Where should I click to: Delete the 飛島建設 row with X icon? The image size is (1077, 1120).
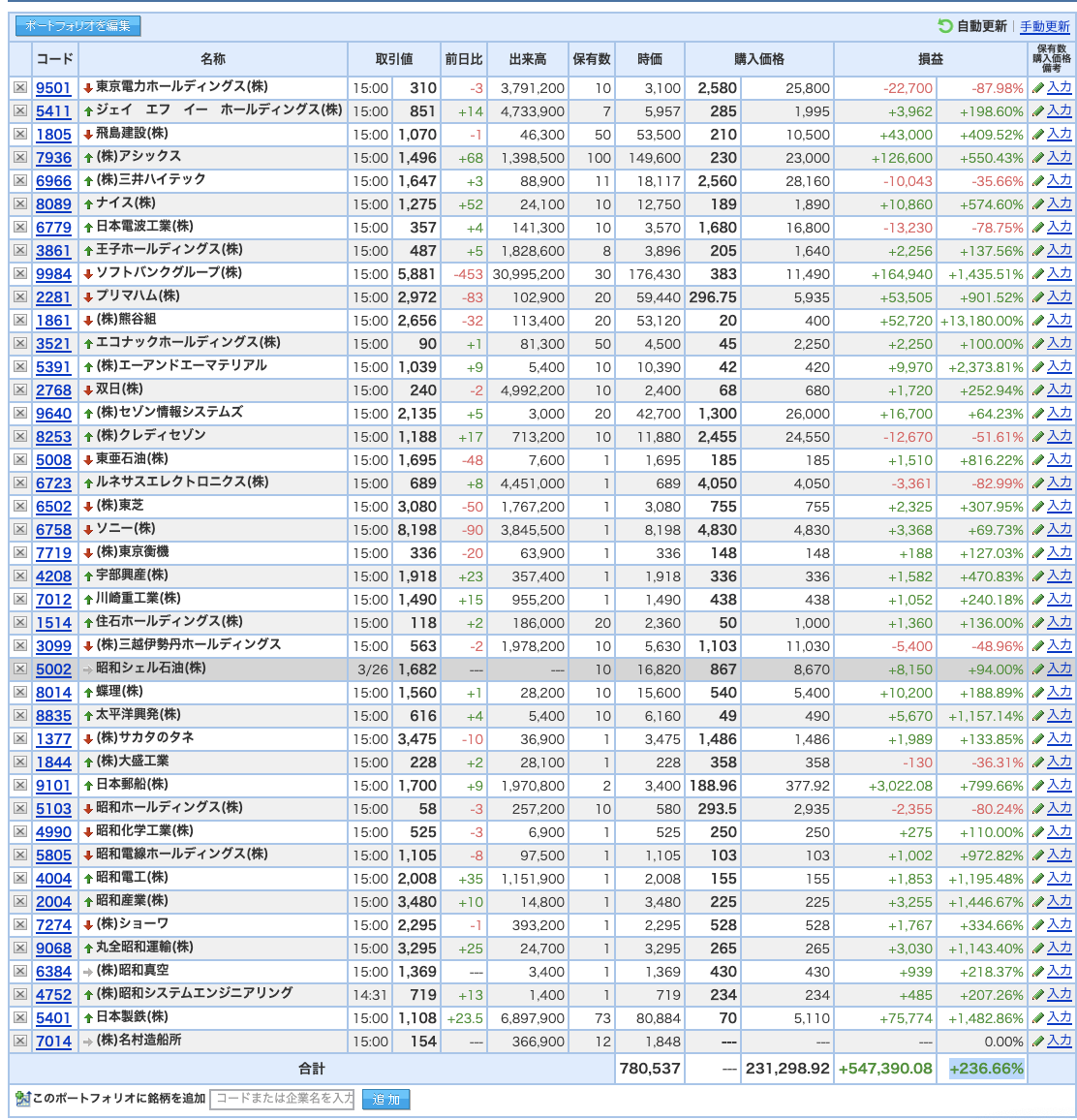point(20,134)
